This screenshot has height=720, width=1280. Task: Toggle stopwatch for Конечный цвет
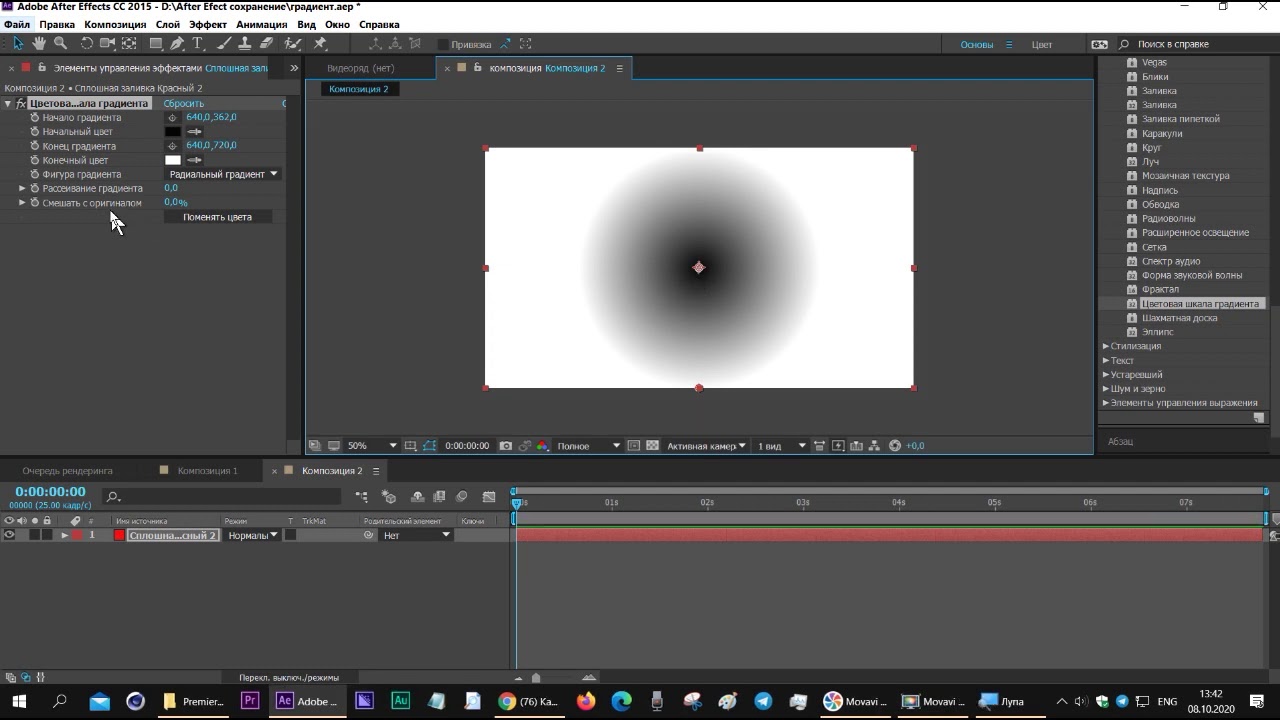point(34,160)
